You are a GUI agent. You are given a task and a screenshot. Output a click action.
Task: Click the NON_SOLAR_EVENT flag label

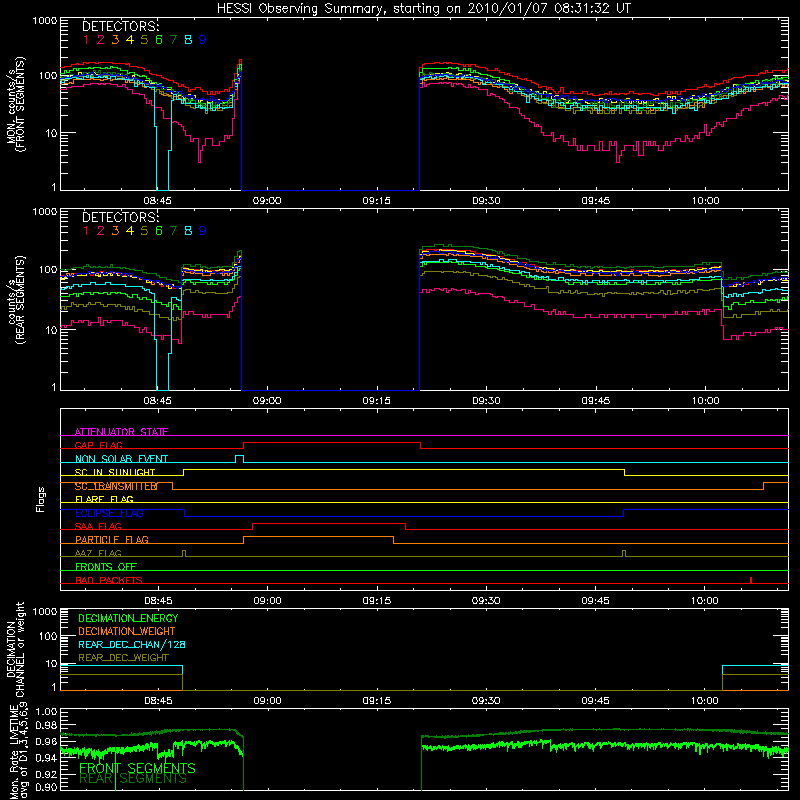tap(121, 459)
